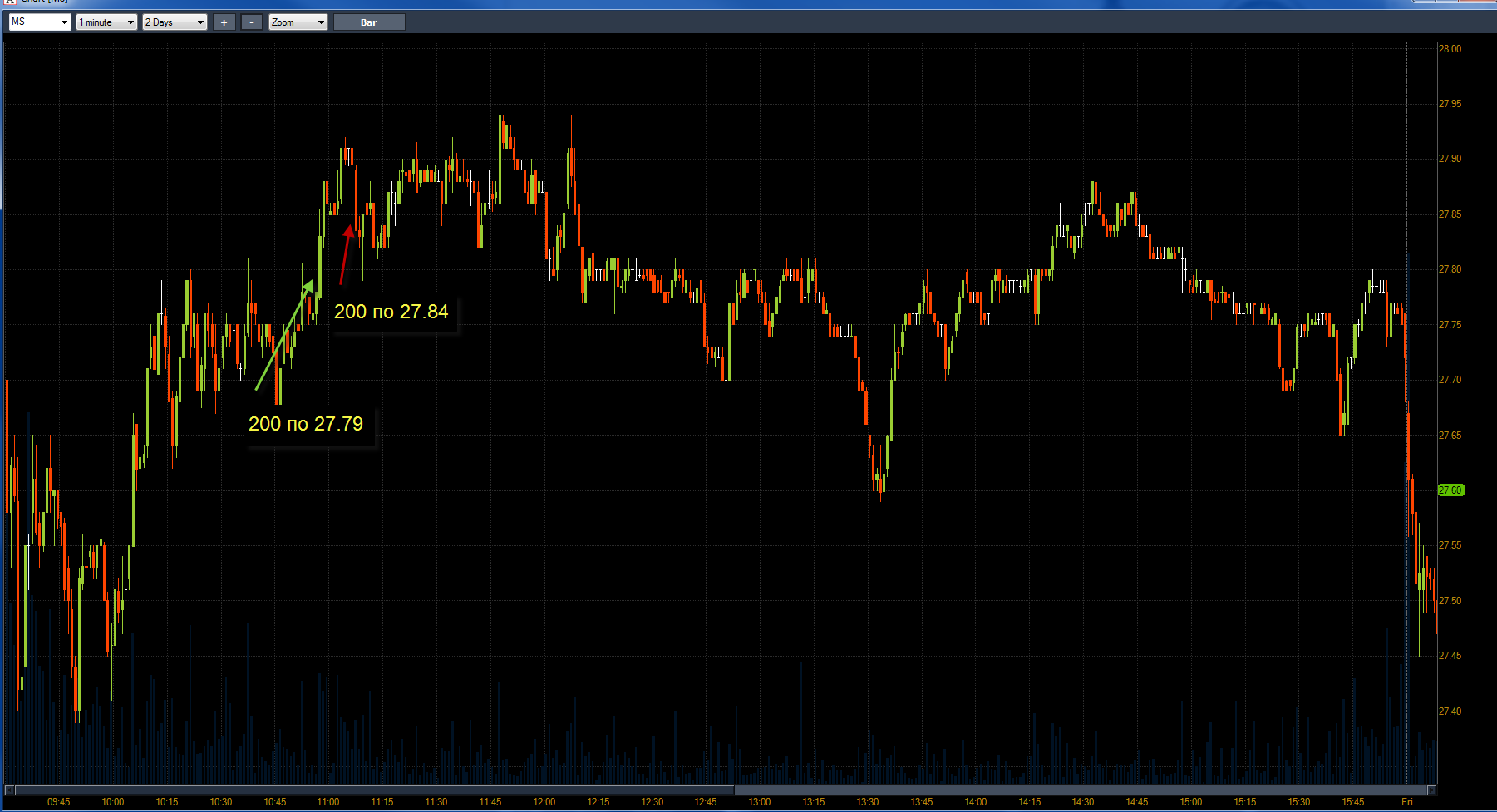Click the green 27.60 current price marker

point(1450,490)
